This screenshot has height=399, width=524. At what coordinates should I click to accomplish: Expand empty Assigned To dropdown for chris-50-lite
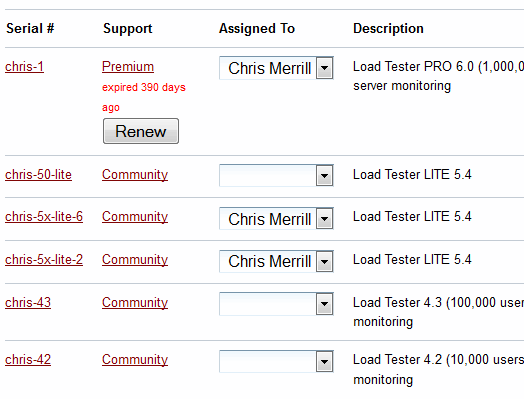pyautogui.click(x=276, y=175)
